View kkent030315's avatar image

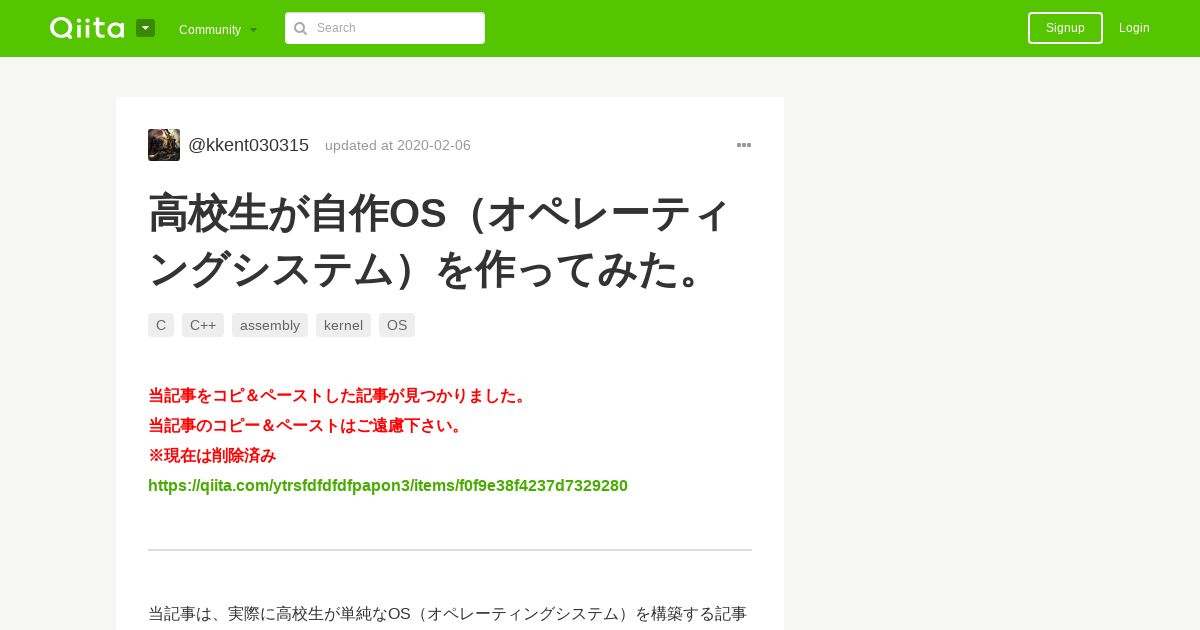click(164, 145)
